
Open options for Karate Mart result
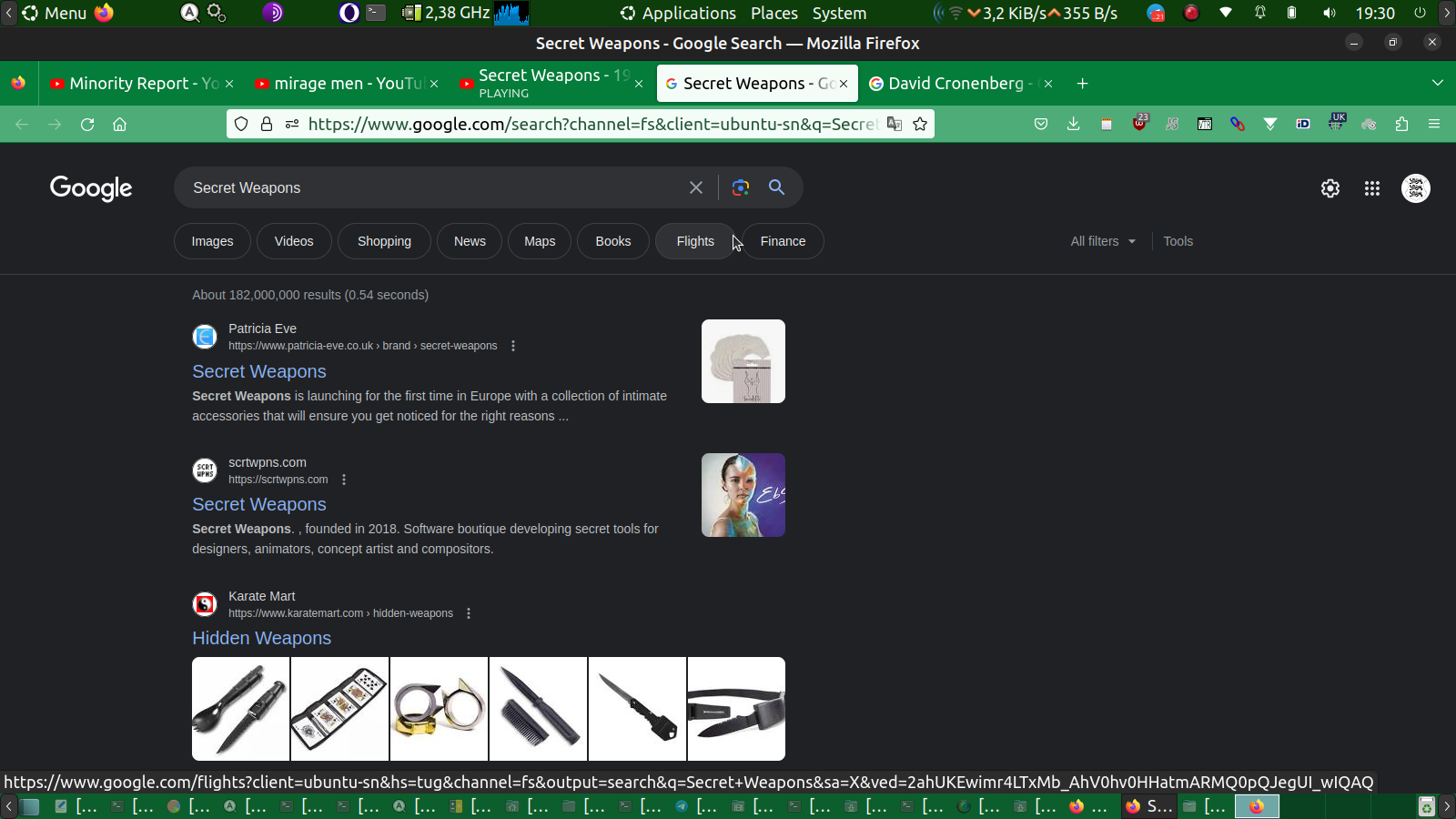click(x=469, y=613)
